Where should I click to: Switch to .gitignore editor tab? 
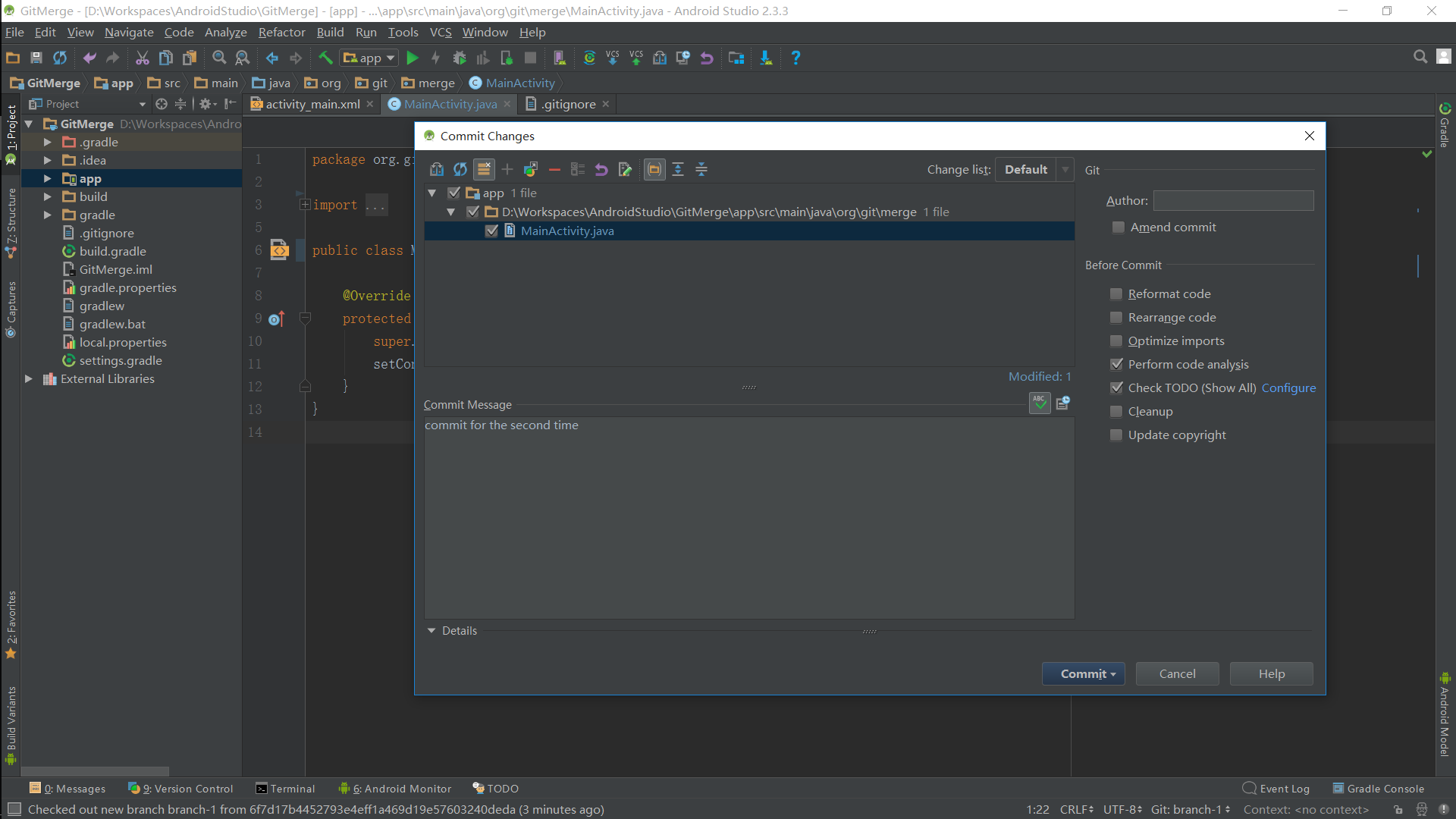[568, 104]
